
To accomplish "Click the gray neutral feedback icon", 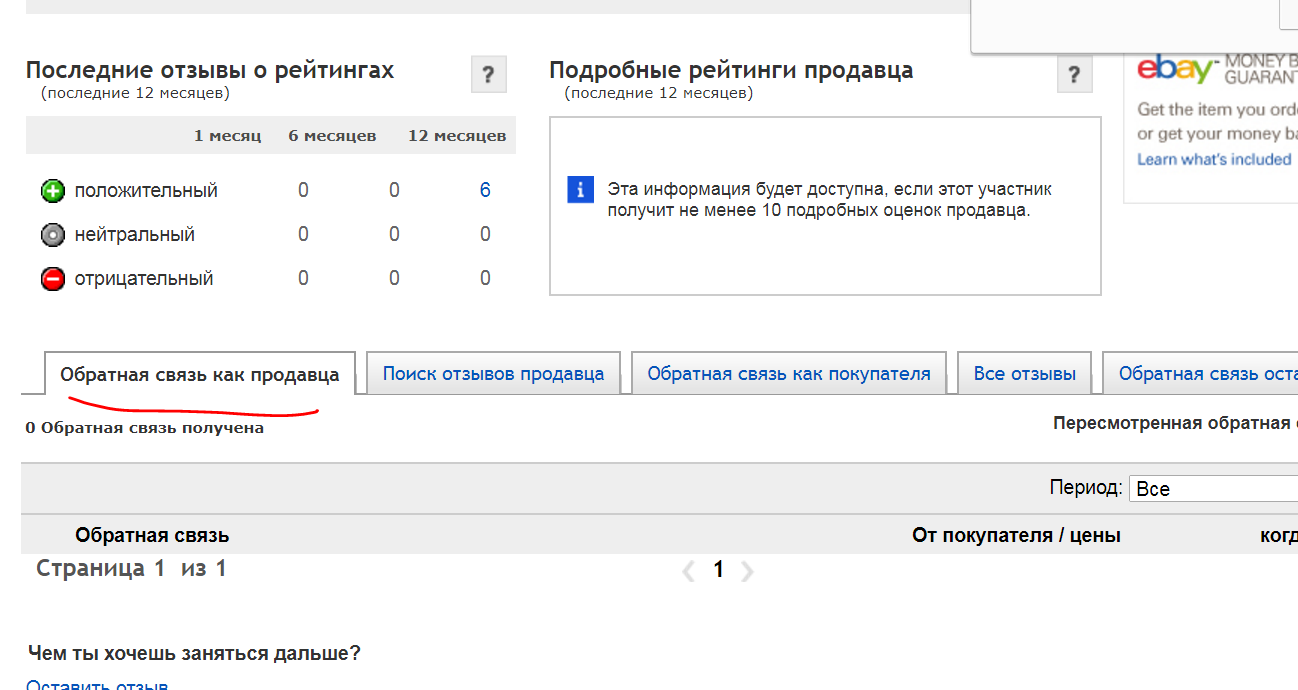I will (52, 235).
